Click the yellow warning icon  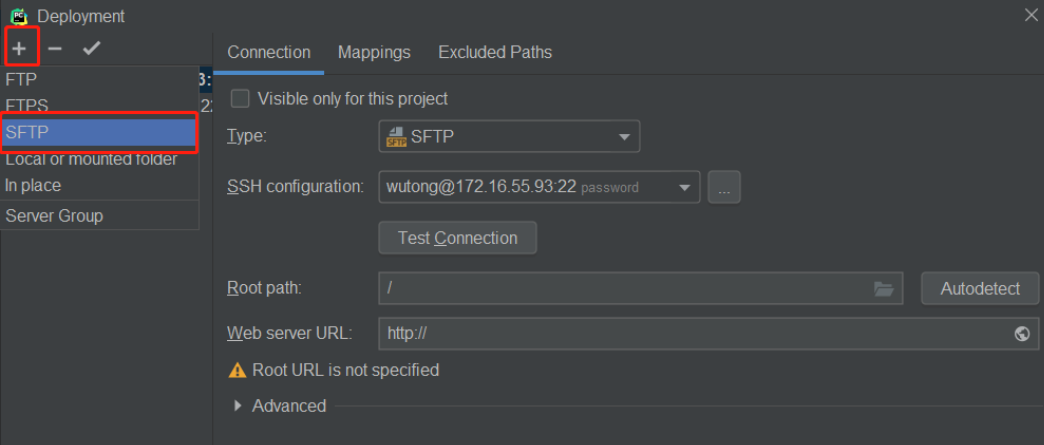coord(237,371)
